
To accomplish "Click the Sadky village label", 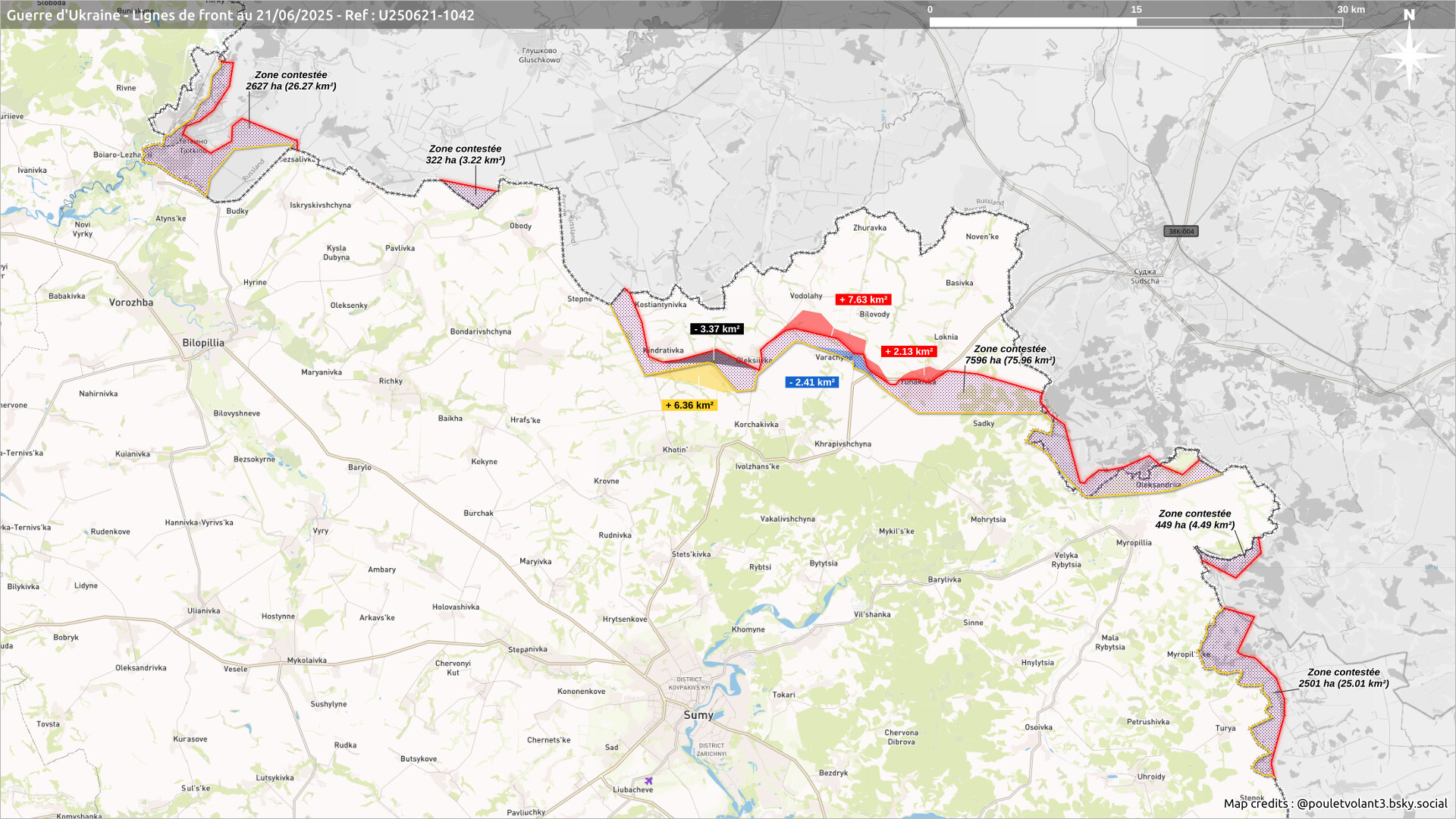I will coord(984,424).
